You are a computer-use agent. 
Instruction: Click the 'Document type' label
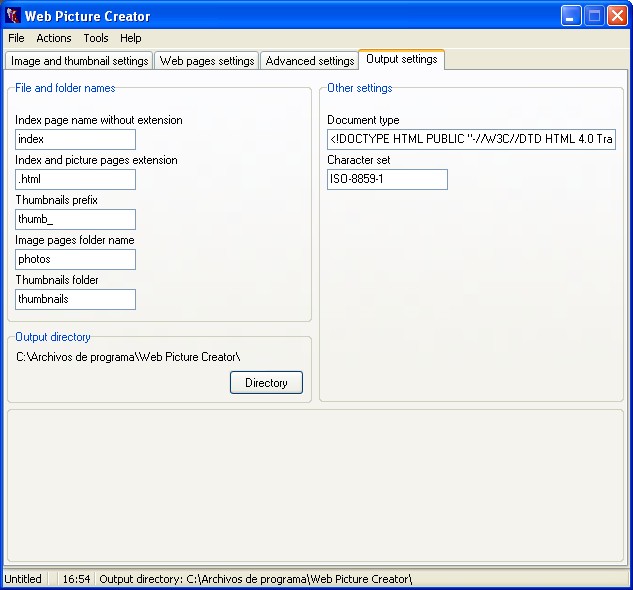[363, 120]
